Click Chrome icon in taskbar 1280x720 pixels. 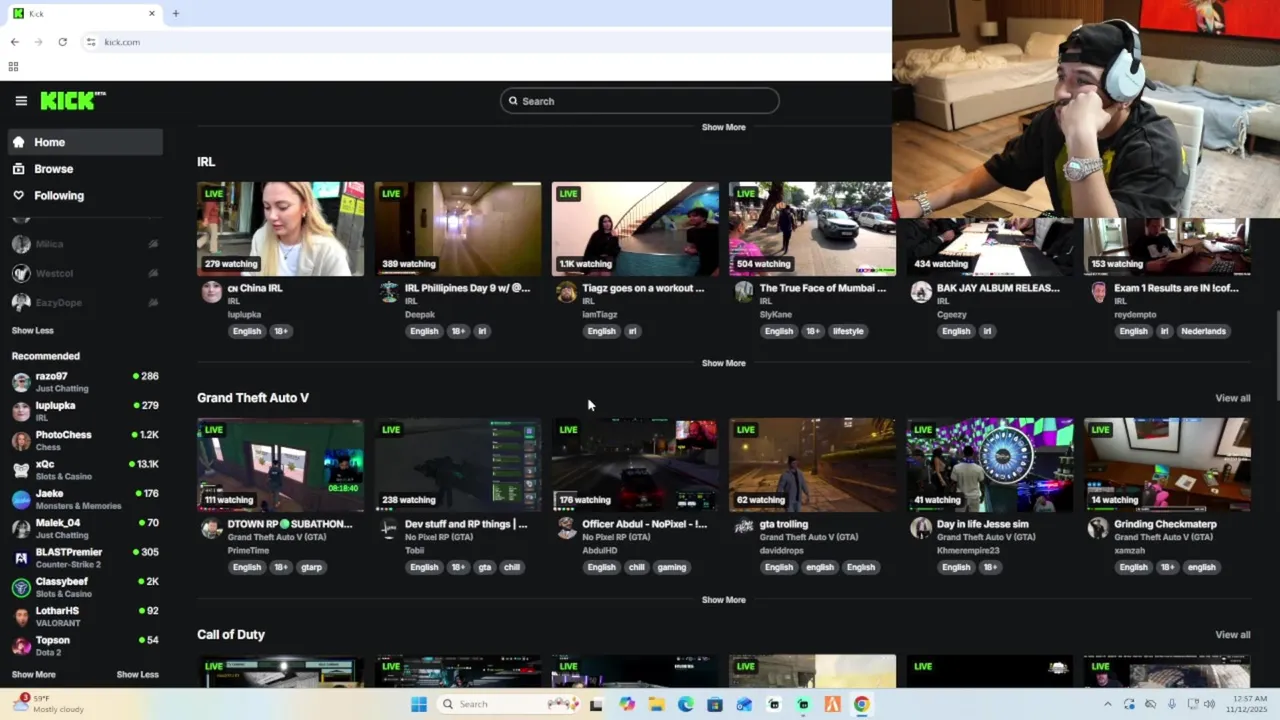(862, 704)
